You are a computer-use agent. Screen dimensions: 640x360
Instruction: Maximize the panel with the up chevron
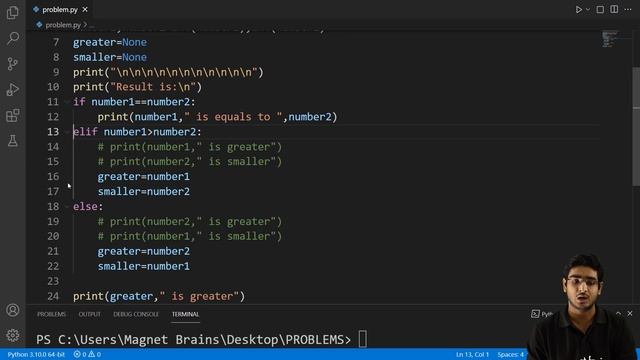(x=618, y=313)
